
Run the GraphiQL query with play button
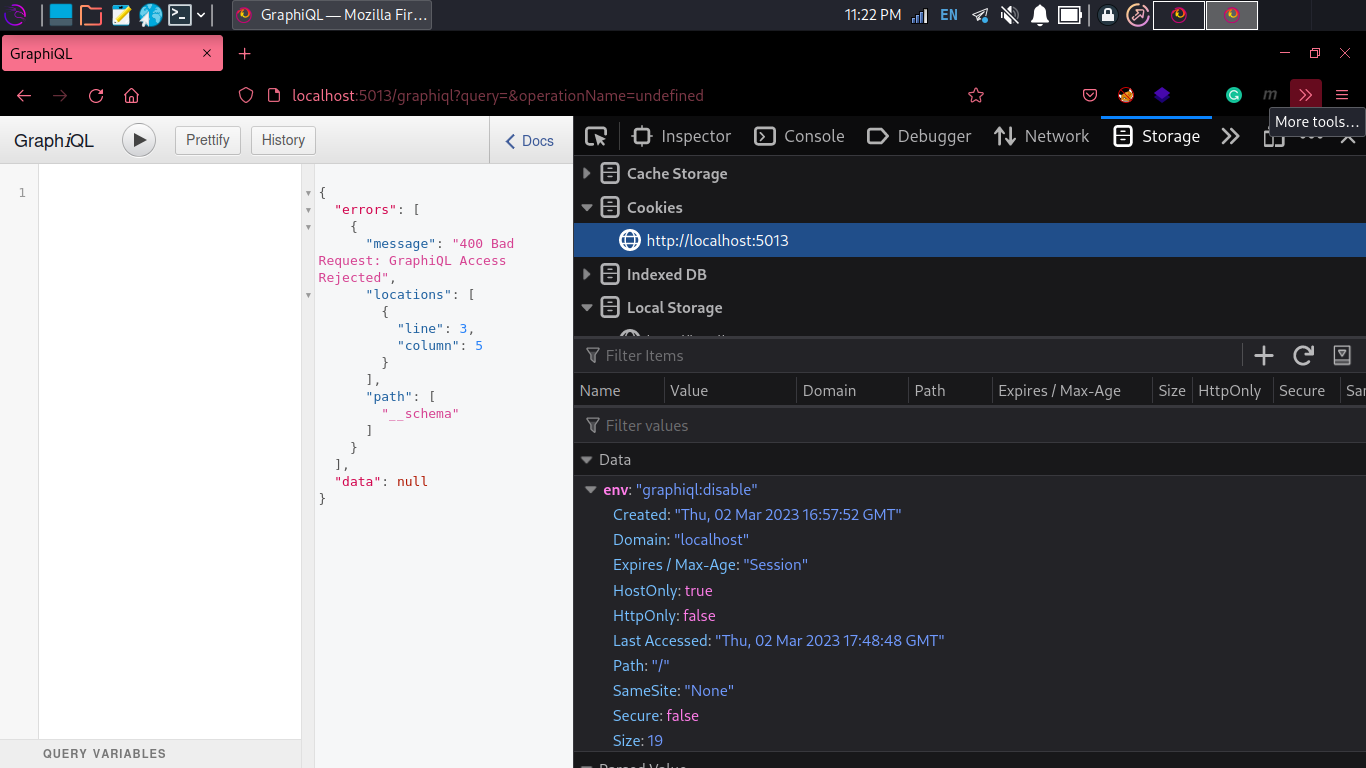[x=139, y=140]
